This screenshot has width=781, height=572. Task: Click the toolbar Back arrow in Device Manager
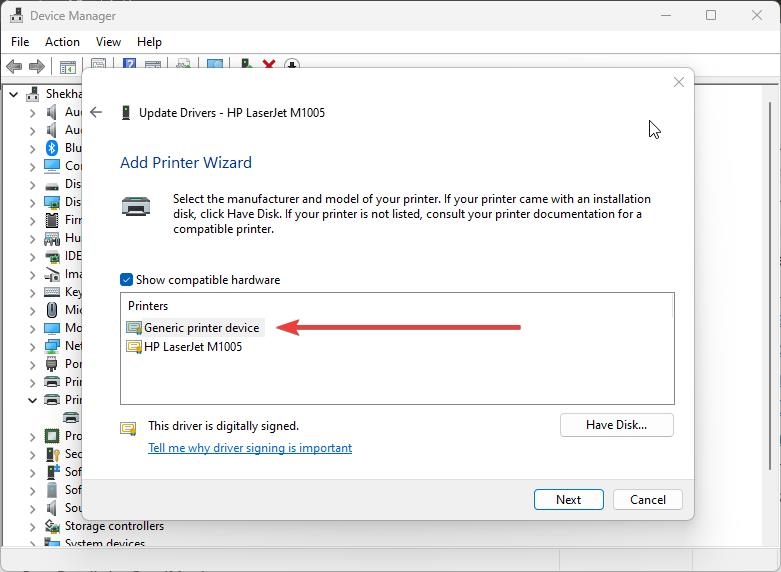point(14,66)
